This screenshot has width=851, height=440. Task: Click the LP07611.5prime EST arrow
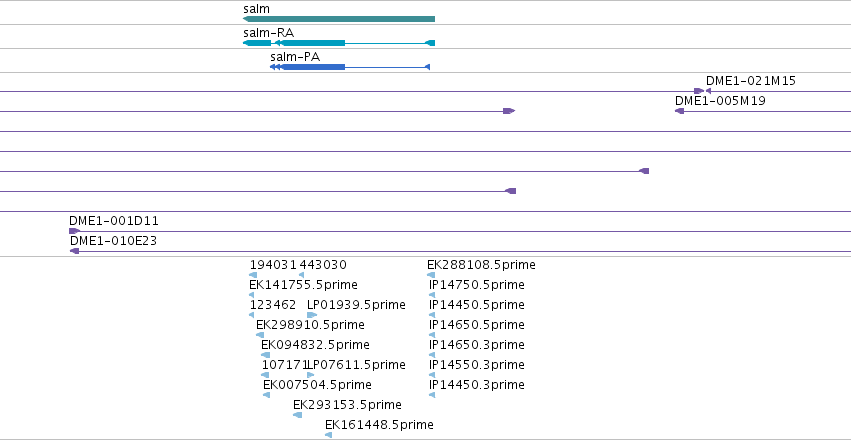[x=310, y=375]
